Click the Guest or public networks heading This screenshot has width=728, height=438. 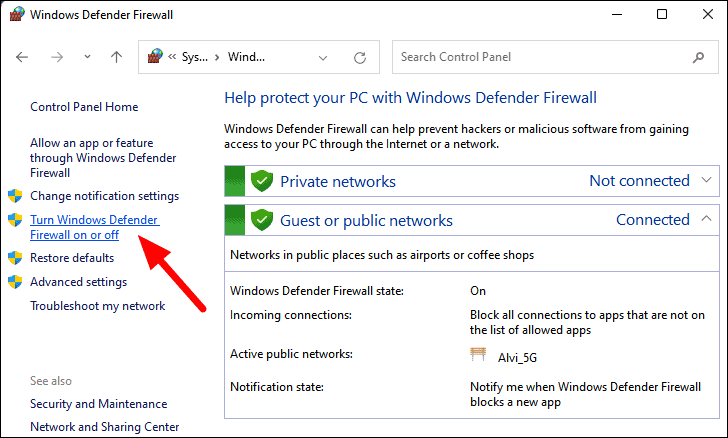pos(366,221)
